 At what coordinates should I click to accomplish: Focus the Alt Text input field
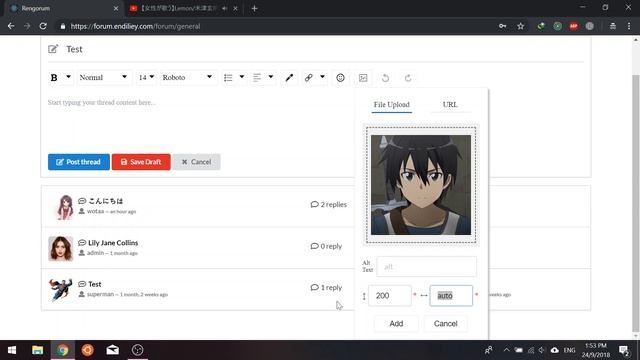tap(426, 267)
